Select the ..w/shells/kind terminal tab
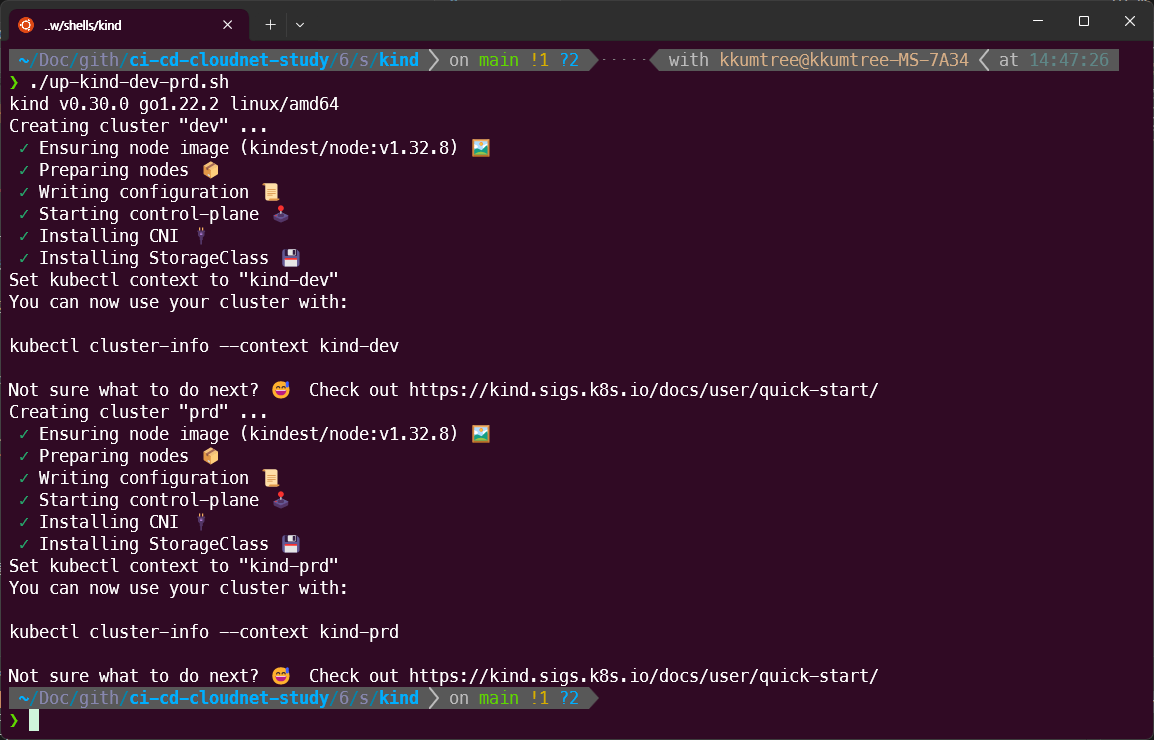 point(129,25)
